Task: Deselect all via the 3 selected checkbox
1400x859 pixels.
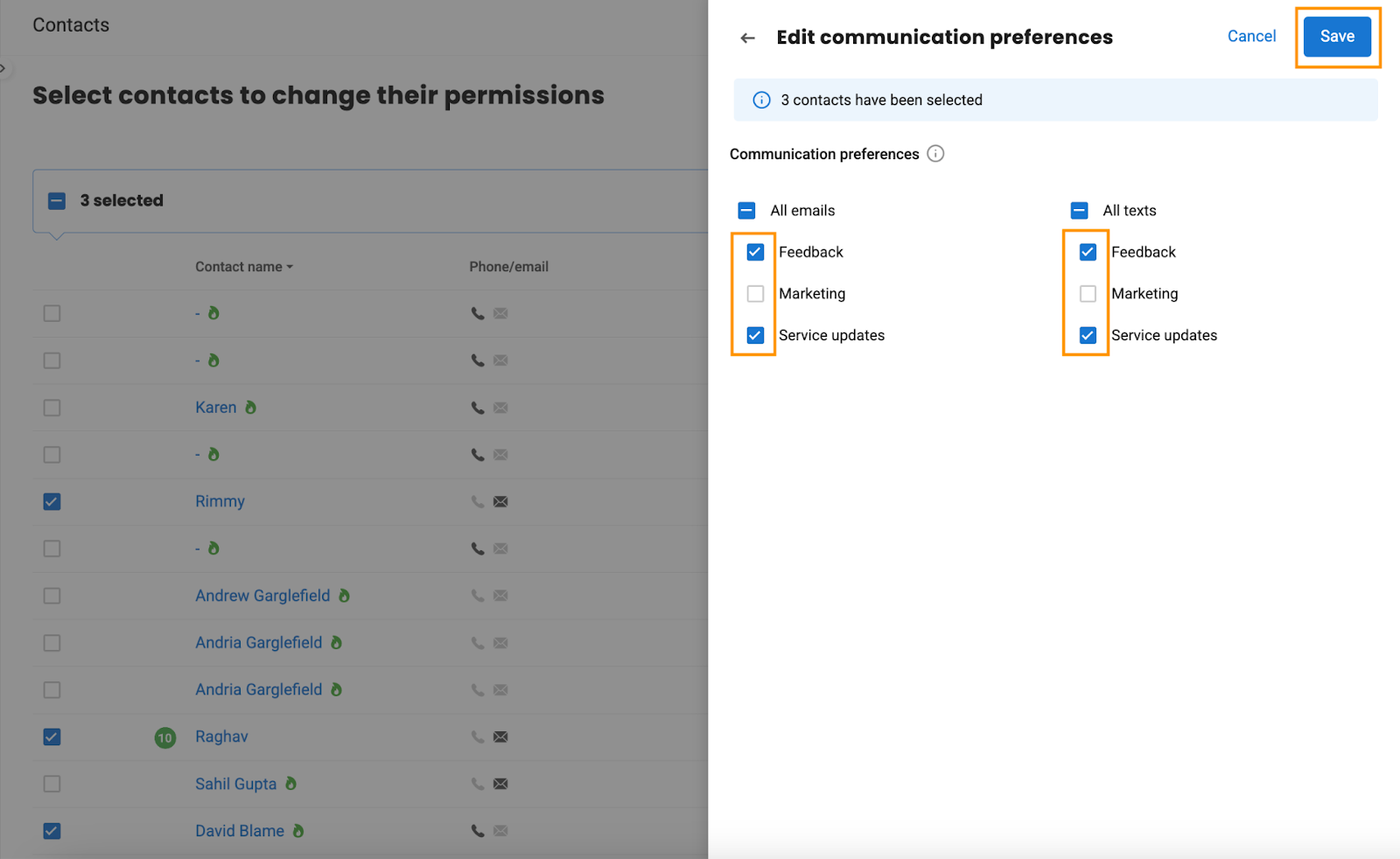Action: click(x=57, y=200)
